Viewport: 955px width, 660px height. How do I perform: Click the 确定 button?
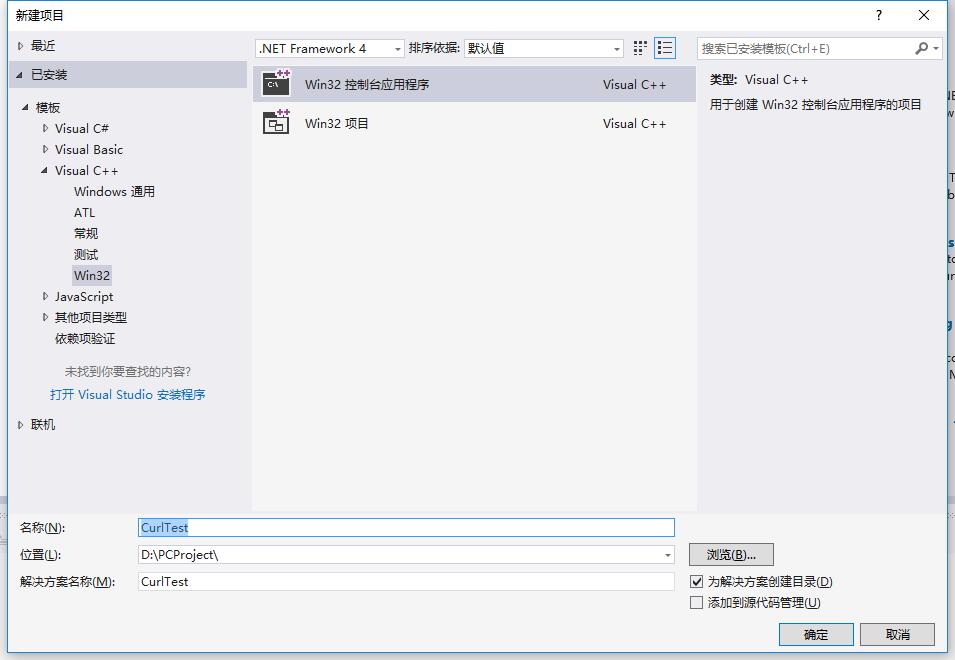pos(816,634)
